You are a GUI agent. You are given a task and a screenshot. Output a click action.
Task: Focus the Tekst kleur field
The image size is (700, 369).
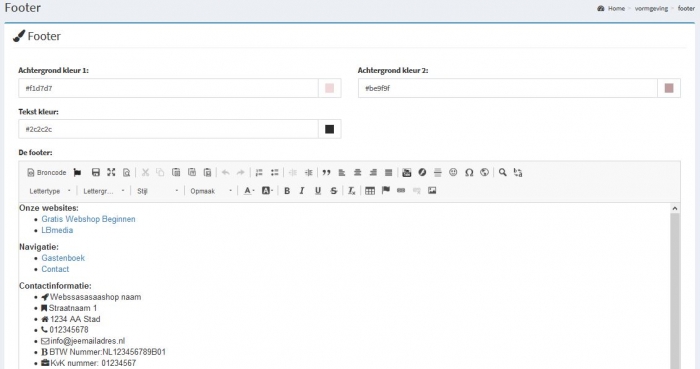(168, 129)
